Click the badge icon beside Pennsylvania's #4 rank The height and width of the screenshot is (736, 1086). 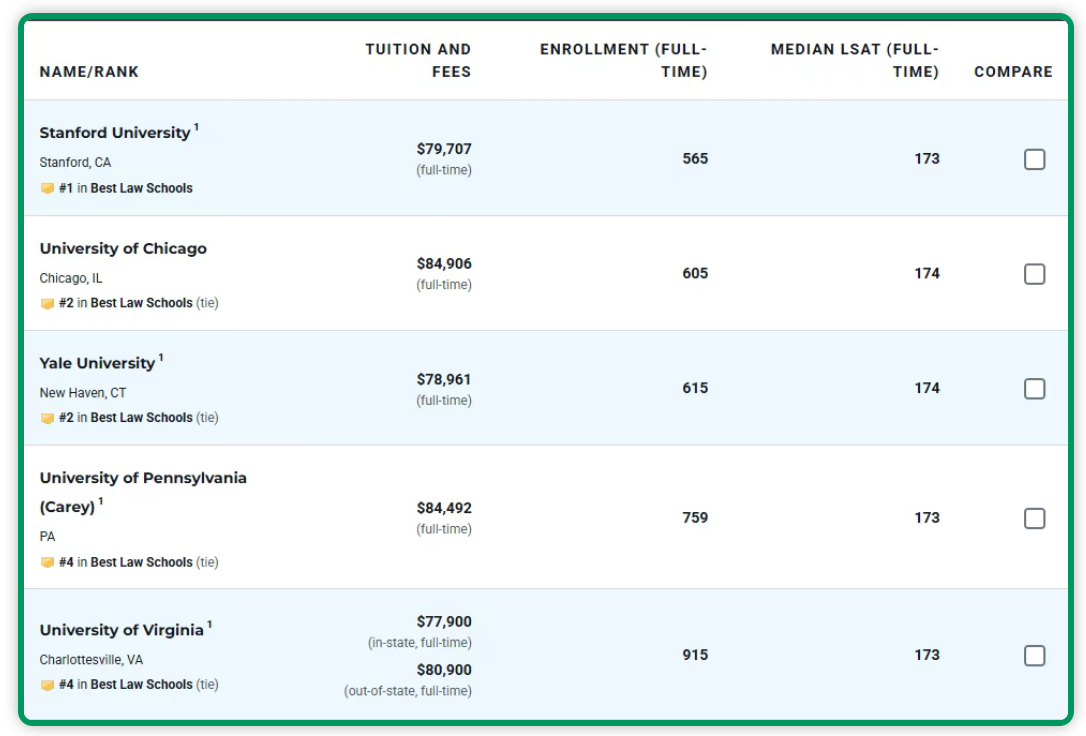[47, 563]
